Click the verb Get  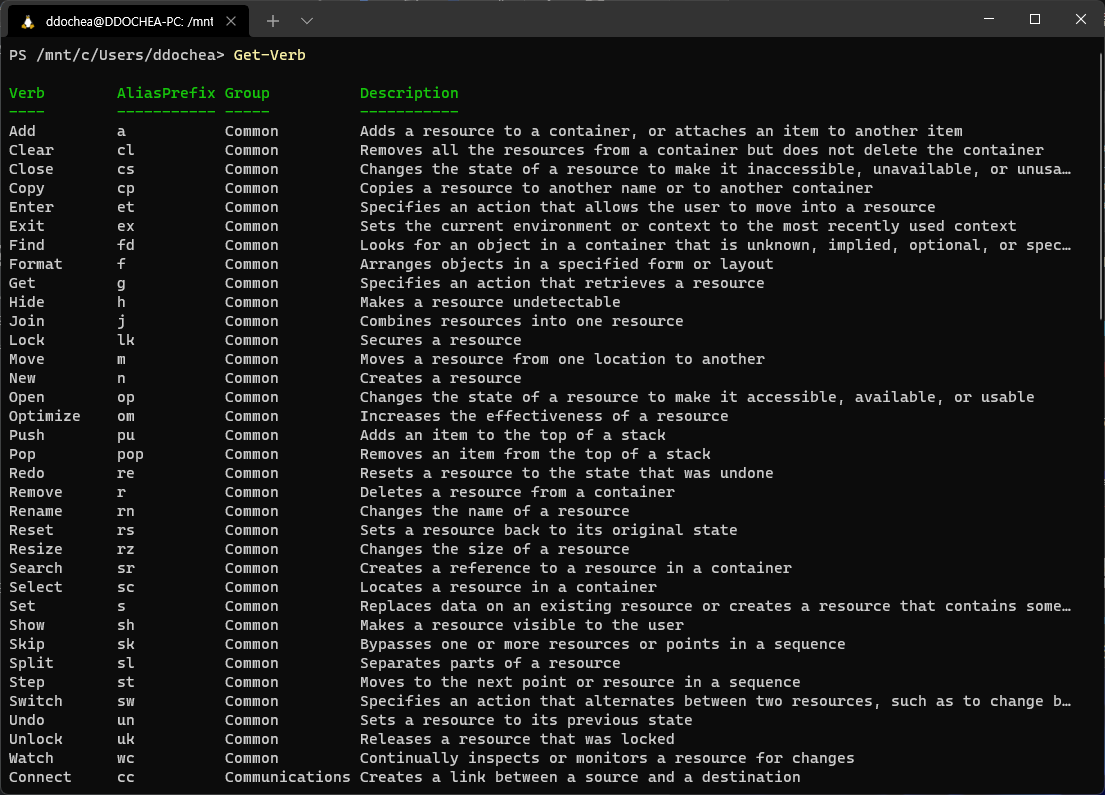[x=22, y=283]
